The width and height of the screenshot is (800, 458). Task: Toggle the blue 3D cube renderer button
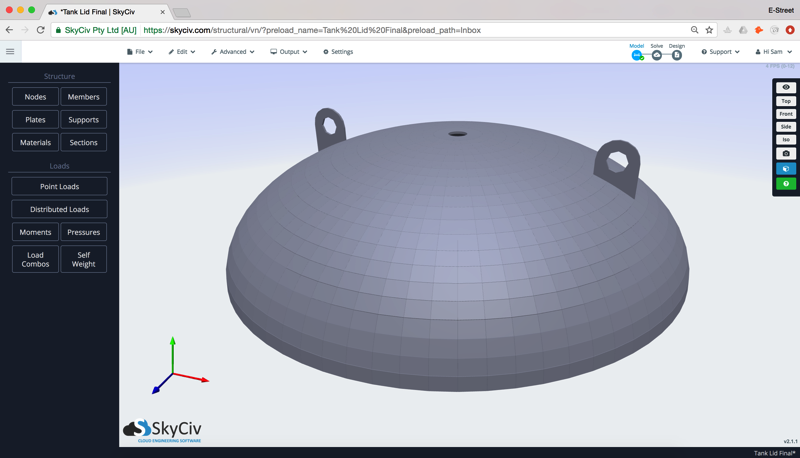click(x=786, y=169)
